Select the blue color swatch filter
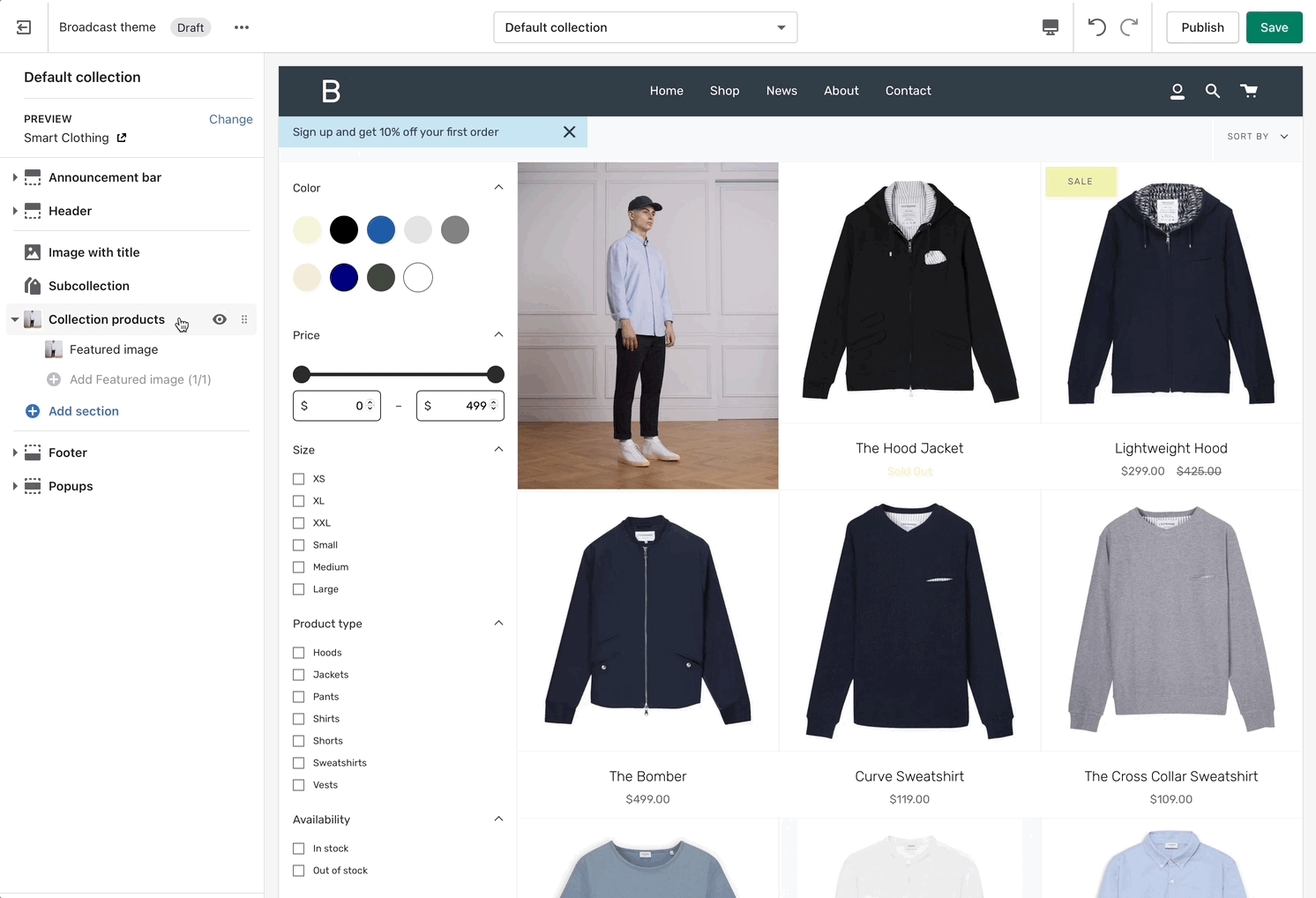1316x898 pixels. [381, 230]
